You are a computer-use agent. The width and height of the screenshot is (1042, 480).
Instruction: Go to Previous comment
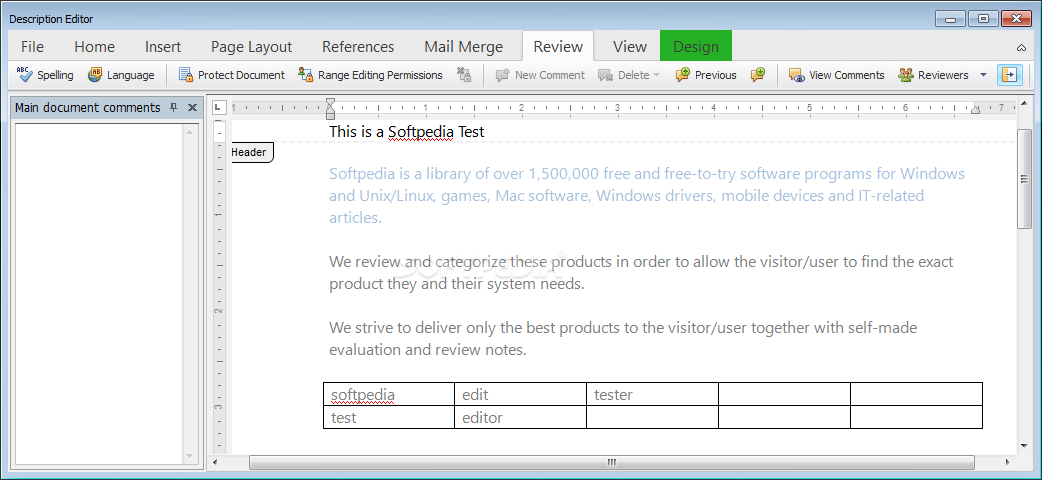coord(706,75)
